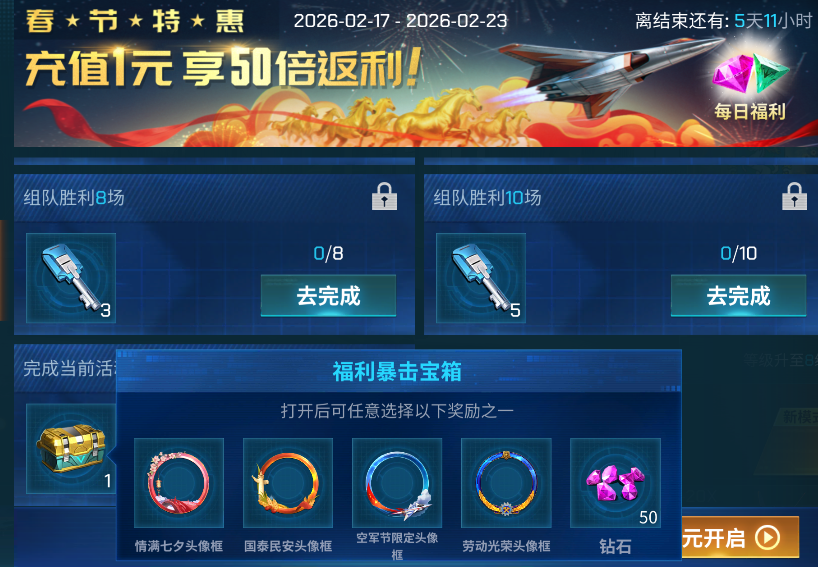
Task: Click the lock icon on 组队胜利10场
Action: (795, 197)
